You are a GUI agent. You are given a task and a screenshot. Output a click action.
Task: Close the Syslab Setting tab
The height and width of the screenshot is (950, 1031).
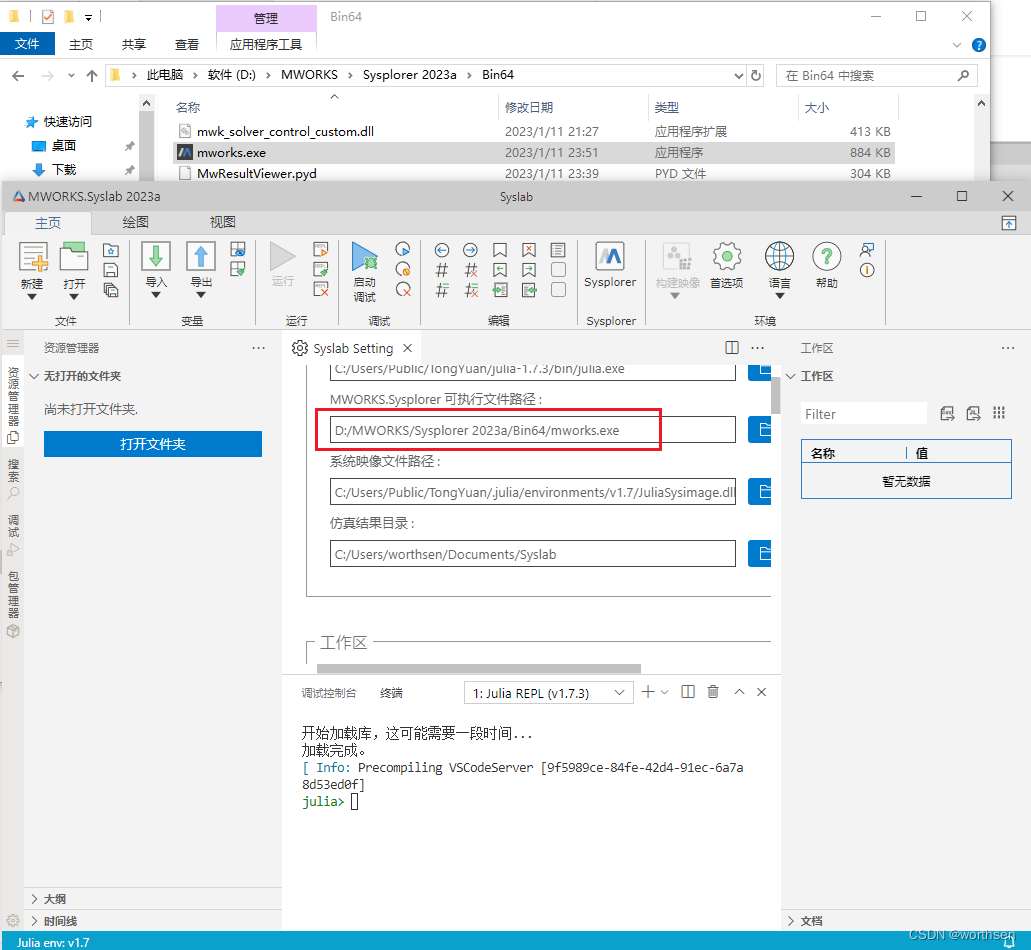(408, 348)
